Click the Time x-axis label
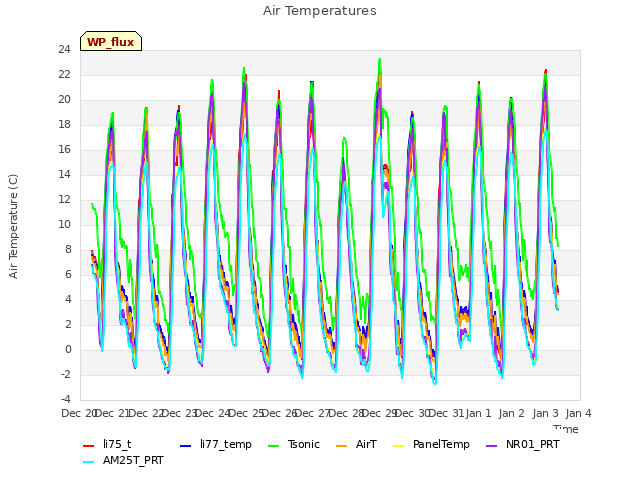The height and width of the screenshot is (480, 640). coord(565,429)
